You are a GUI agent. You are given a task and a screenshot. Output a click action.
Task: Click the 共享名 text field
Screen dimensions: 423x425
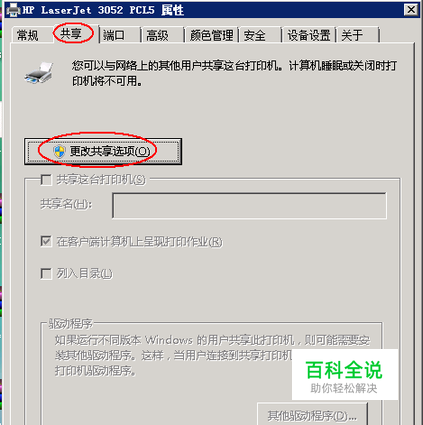click(x=249, y=205)
